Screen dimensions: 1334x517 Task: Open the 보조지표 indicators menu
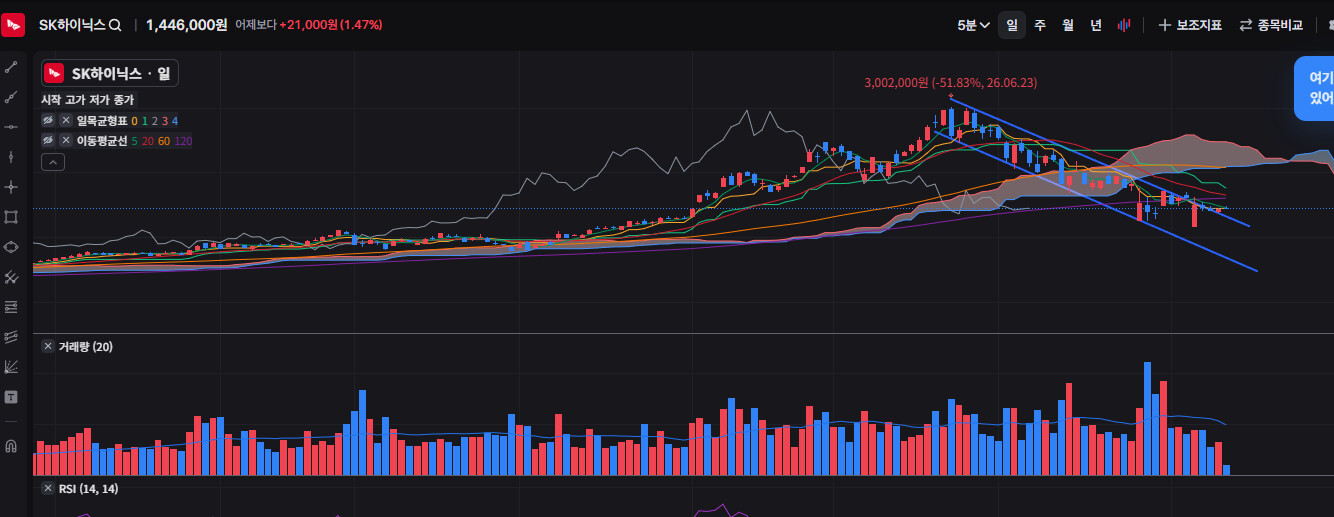pos(1190,25)
